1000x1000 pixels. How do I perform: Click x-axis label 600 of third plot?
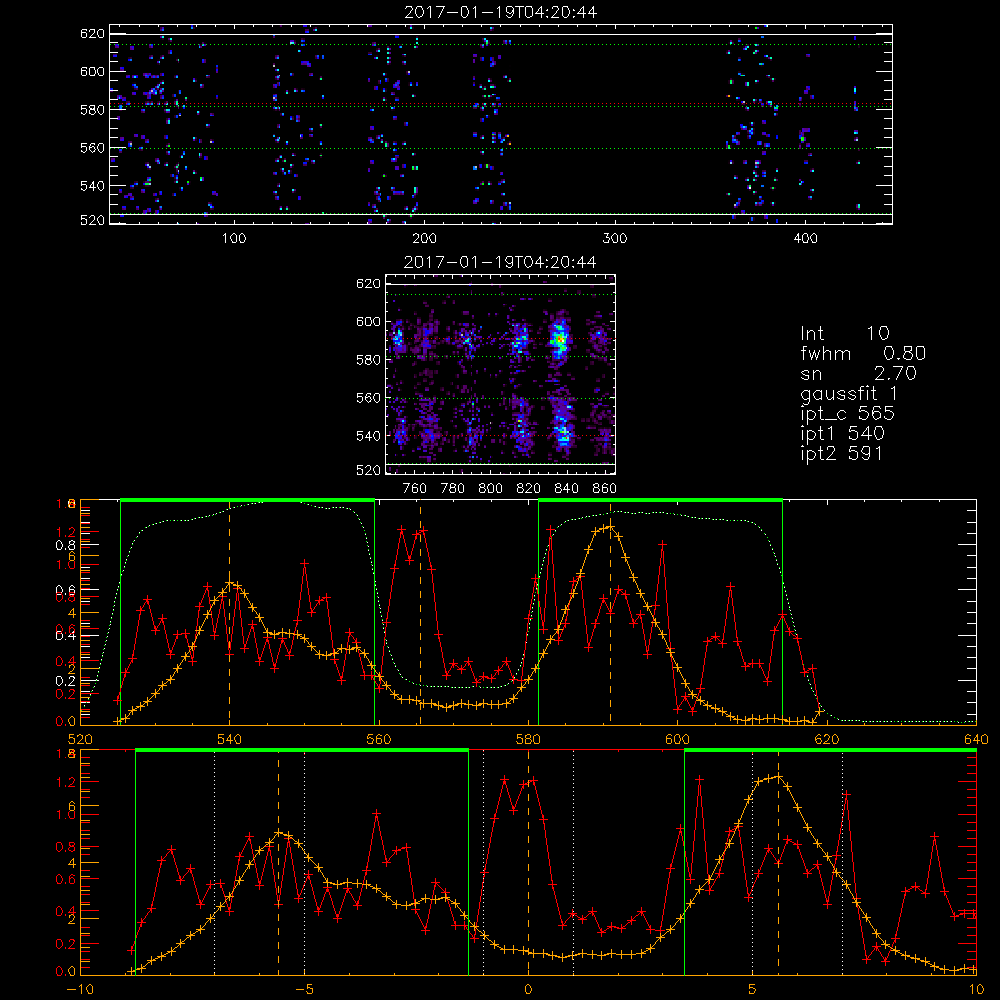tap(677, 740)
